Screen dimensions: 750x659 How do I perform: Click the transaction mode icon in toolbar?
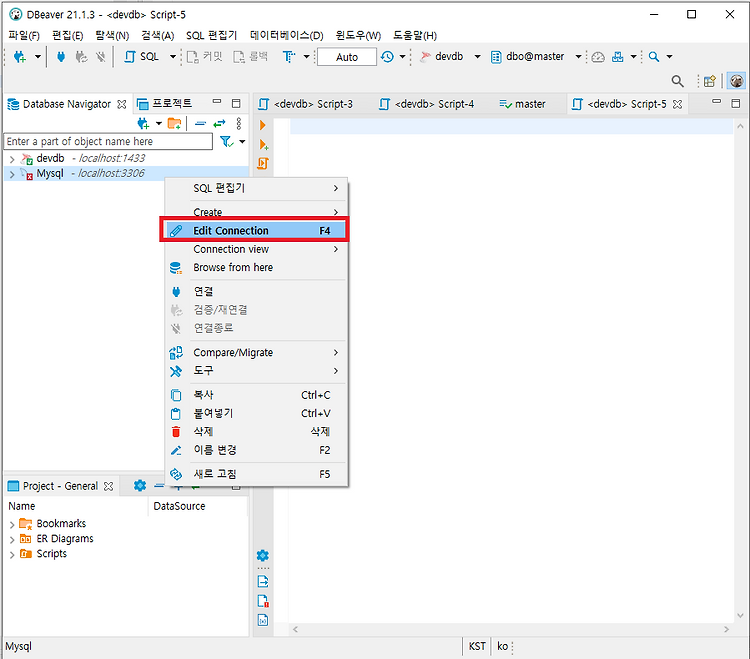[x=288, y=57]
